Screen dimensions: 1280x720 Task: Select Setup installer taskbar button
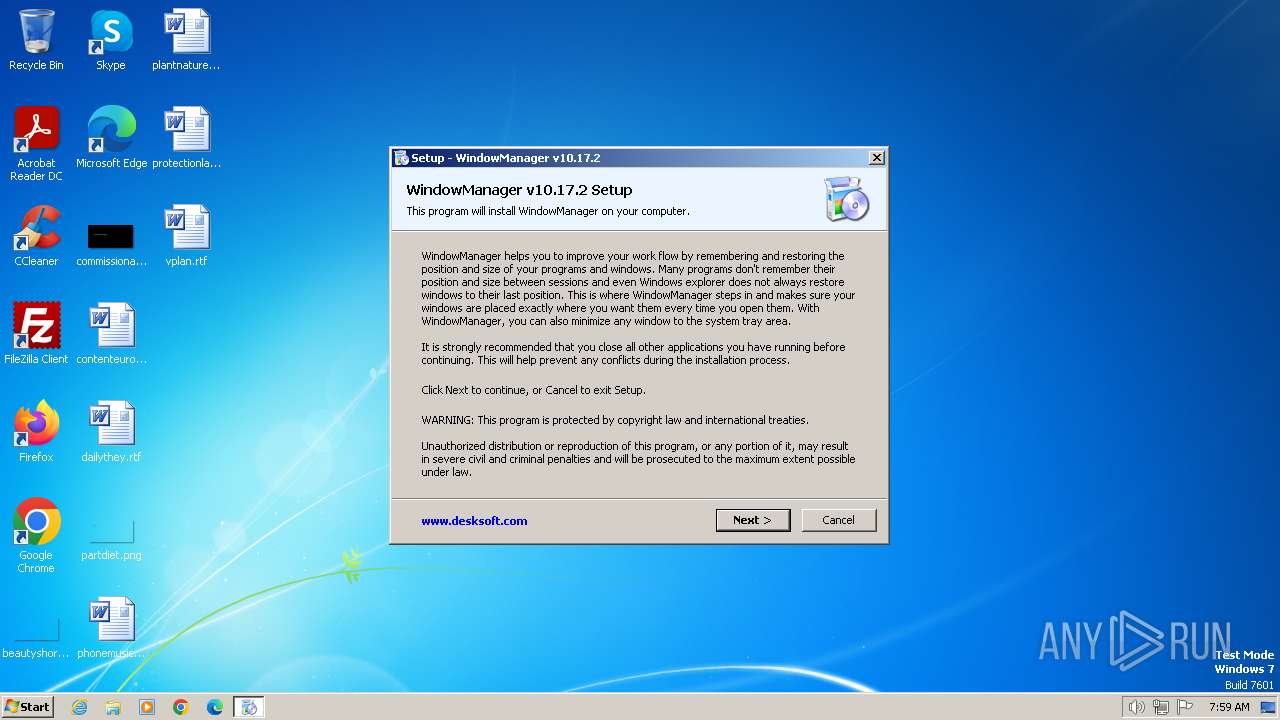[249, 707]
